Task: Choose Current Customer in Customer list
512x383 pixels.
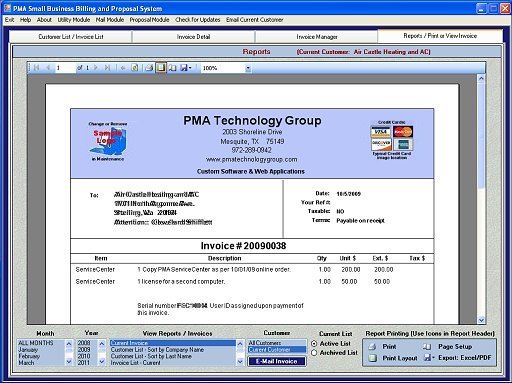Action: [277, 350]
